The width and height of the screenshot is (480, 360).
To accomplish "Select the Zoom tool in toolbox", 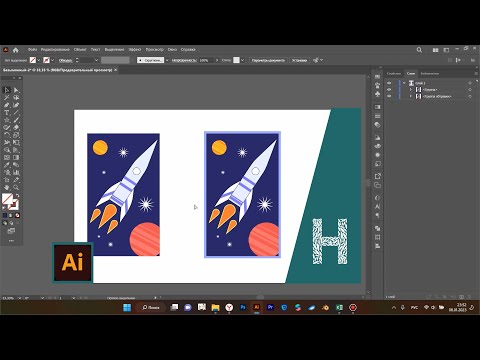I will (x=16, y=188).
